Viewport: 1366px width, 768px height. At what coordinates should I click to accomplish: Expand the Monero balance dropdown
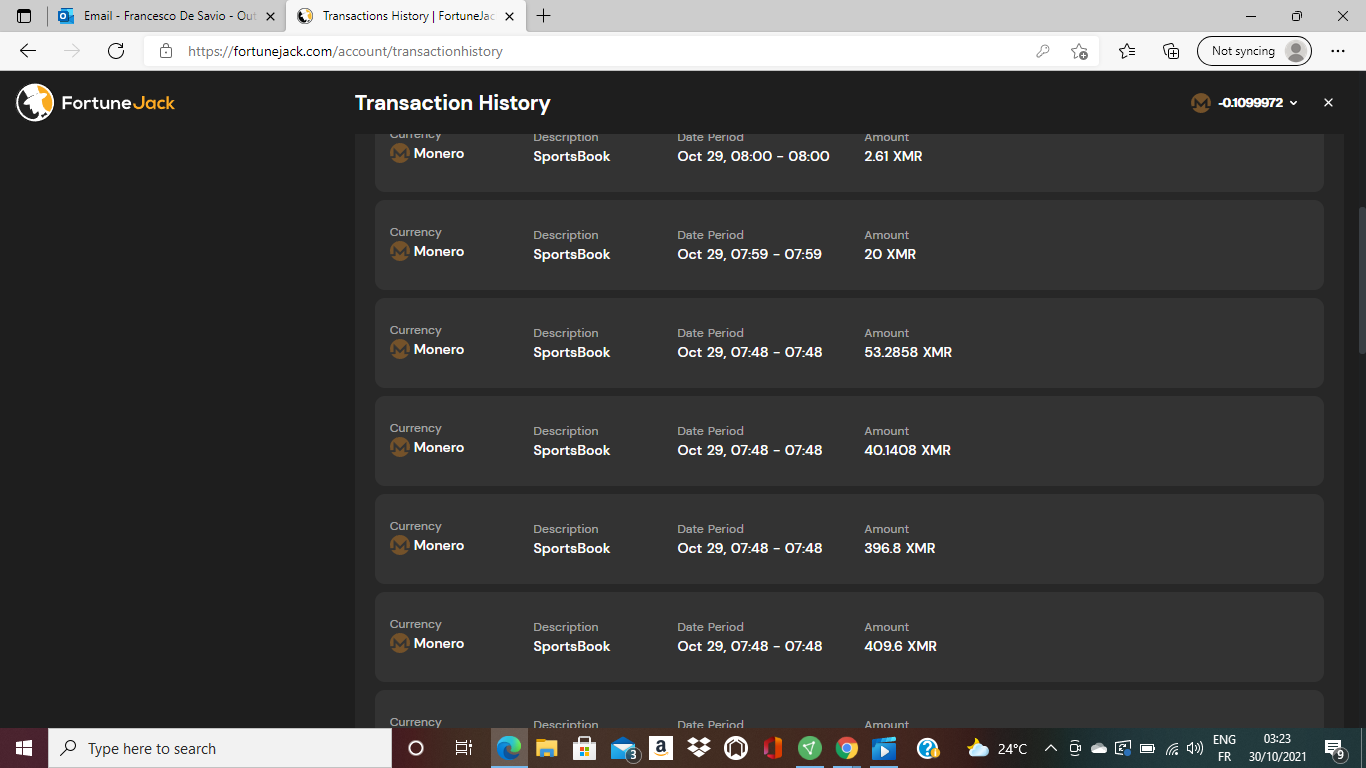tap(1293, 103)
